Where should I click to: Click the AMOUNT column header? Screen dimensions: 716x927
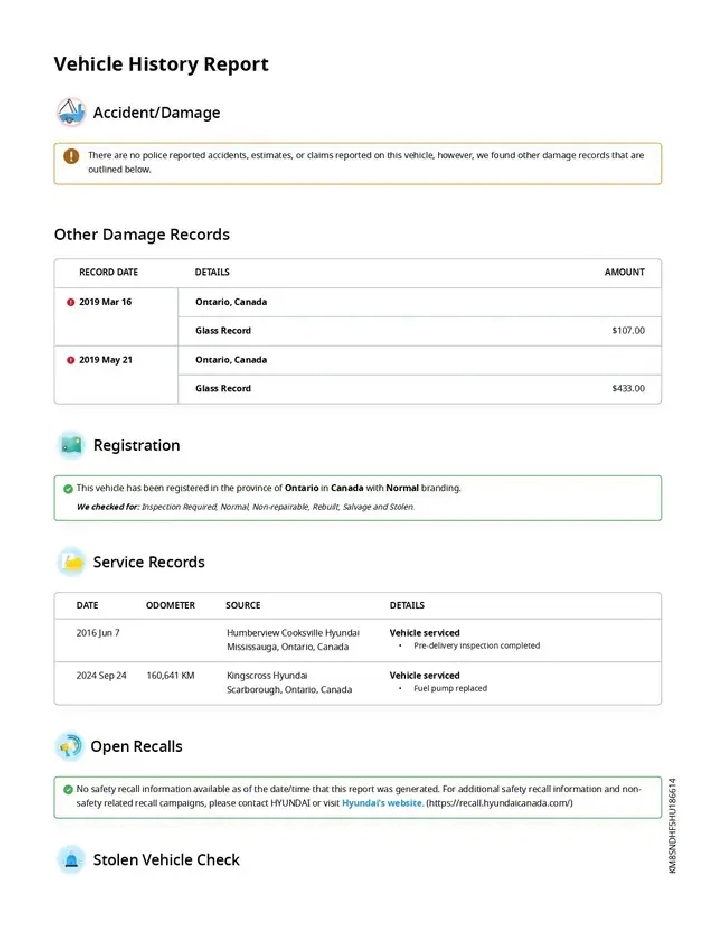[624, 272]
